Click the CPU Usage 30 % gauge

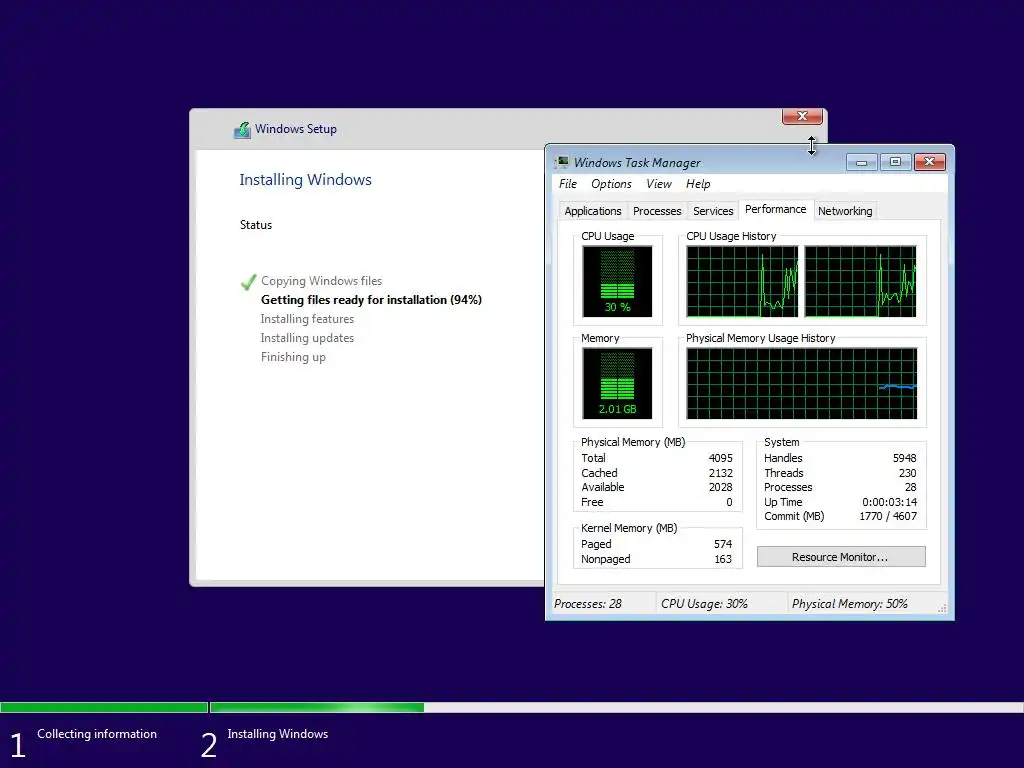coord(617,281)
